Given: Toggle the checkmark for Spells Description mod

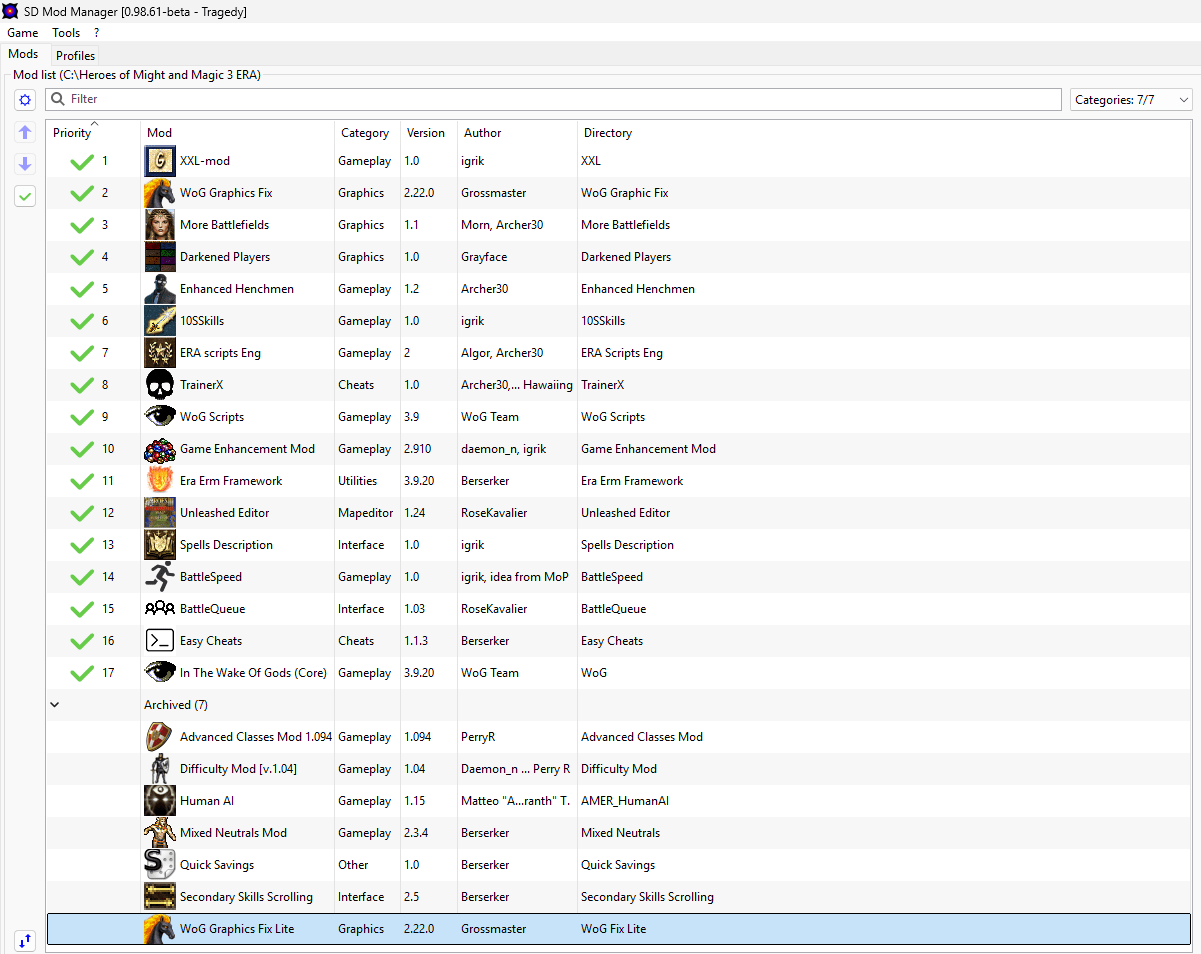Looking at the screenshot, I should (x=82, y=545).
